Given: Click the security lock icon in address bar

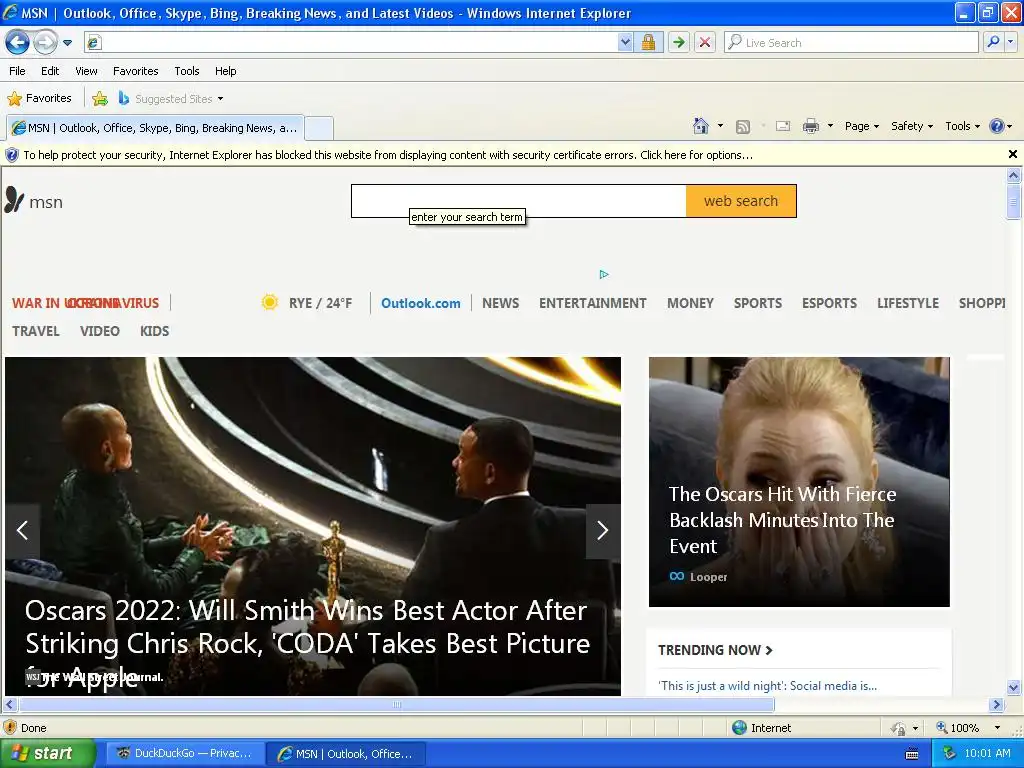Looking at the screenshot, I should (648, 42).
